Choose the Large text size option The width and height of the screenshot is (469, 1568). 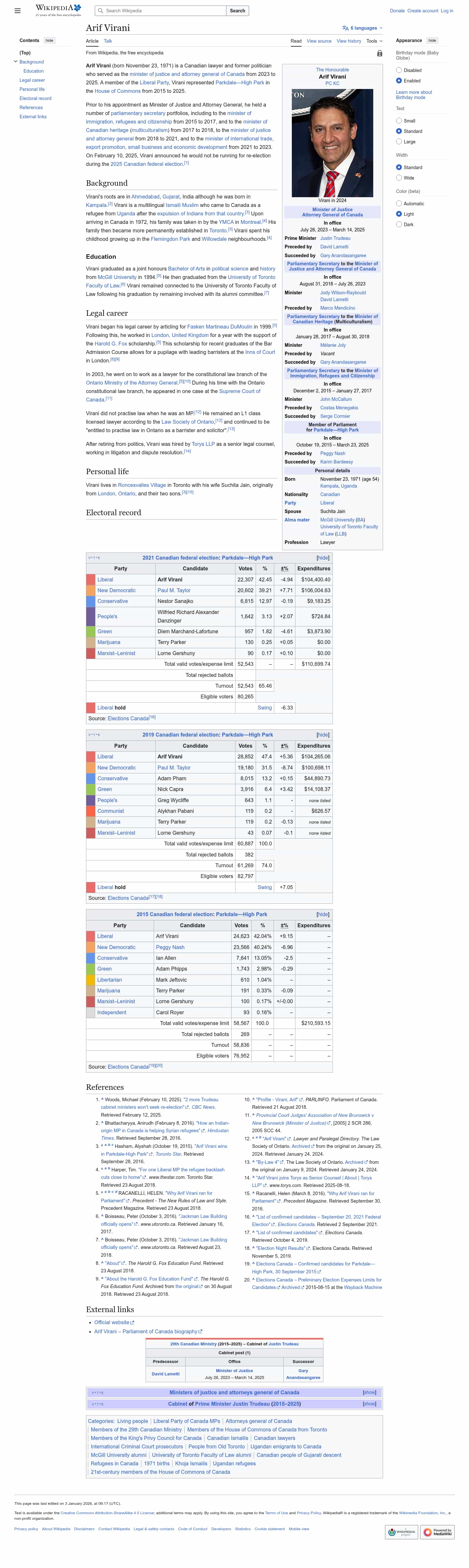tap(399, 142)
